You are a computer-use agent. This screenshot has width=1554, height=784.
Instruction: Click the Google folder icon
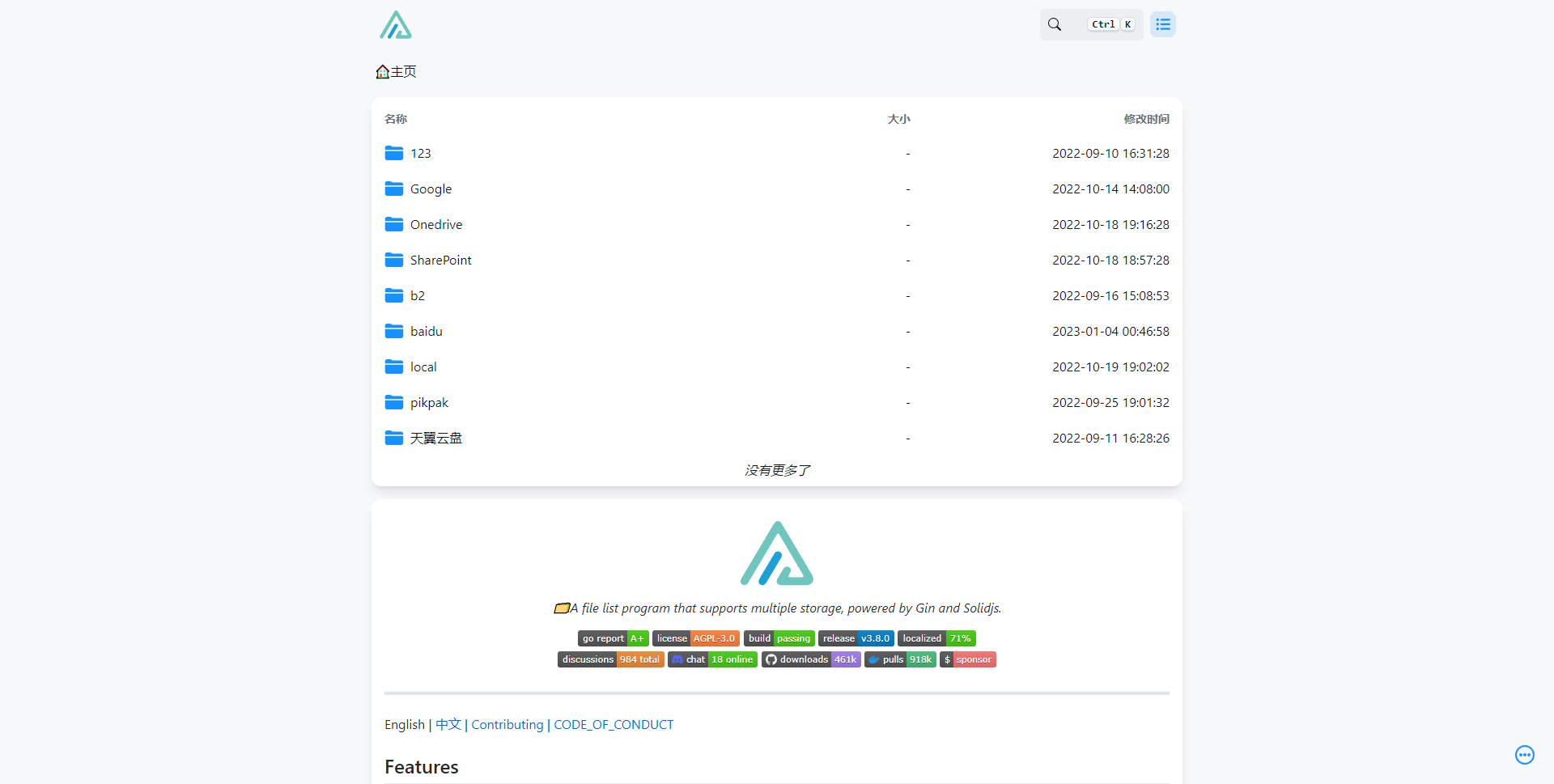tap(394, 189)
